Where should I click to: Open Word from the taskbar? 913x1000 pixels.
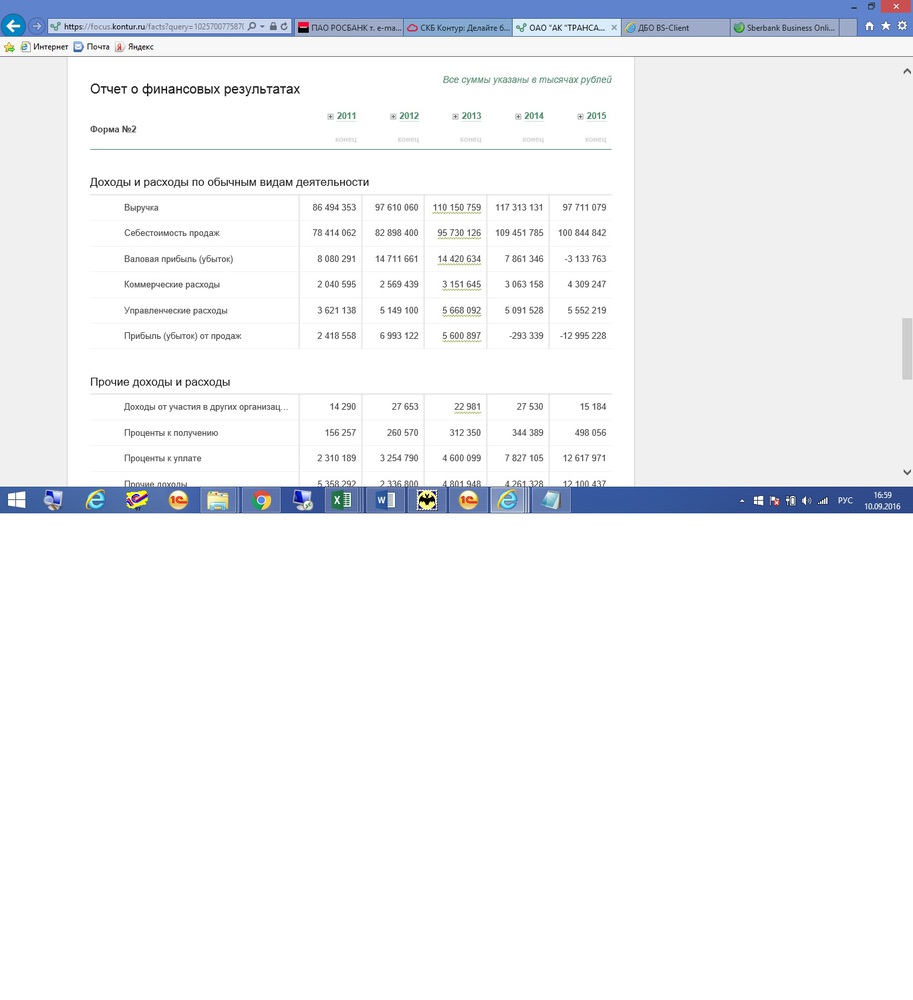pos(385,501)
